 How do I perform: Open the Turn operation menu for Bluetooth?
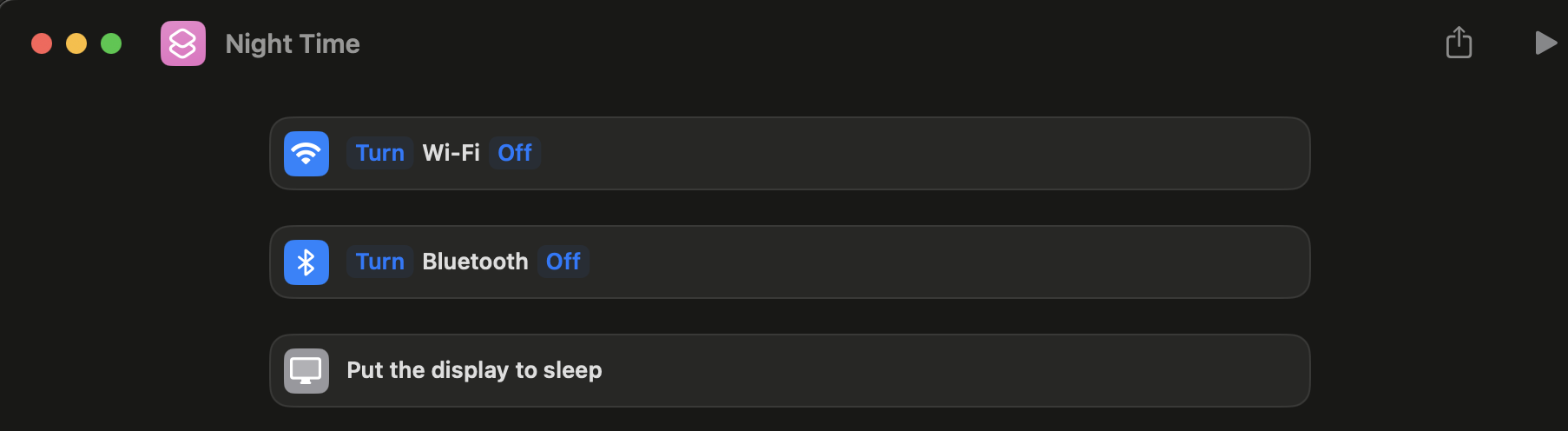pyautogui.click(x=379, y=262)
